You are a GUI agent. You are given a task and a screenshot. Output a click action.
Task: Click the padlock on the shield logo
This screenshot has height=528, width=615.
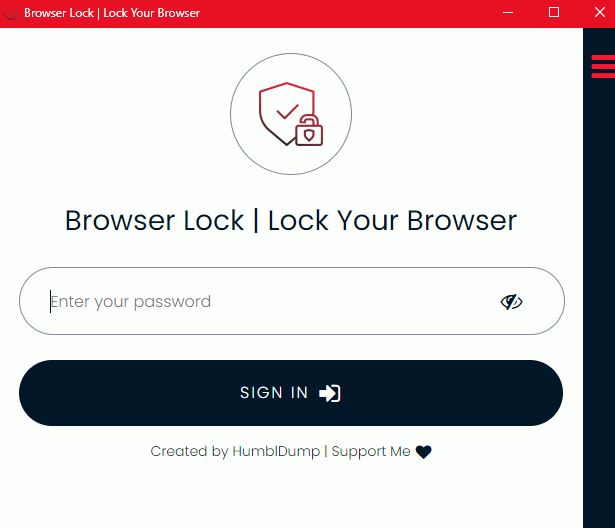tap(309, 131)
